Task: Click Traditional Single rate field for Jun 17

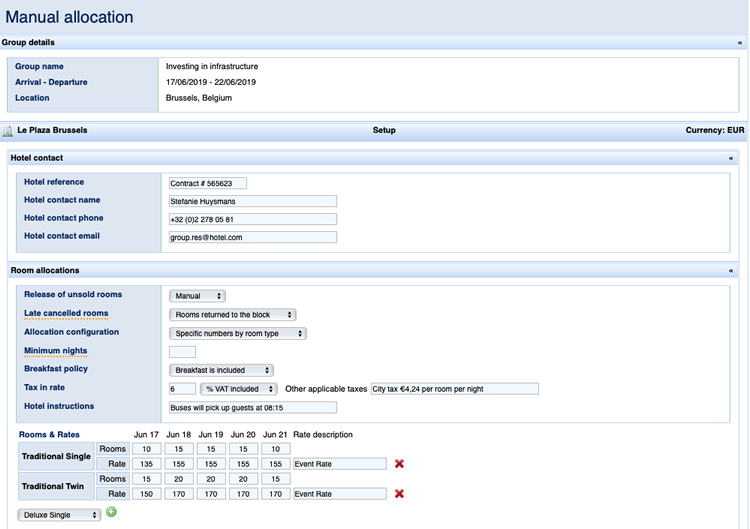Action: 146,464
